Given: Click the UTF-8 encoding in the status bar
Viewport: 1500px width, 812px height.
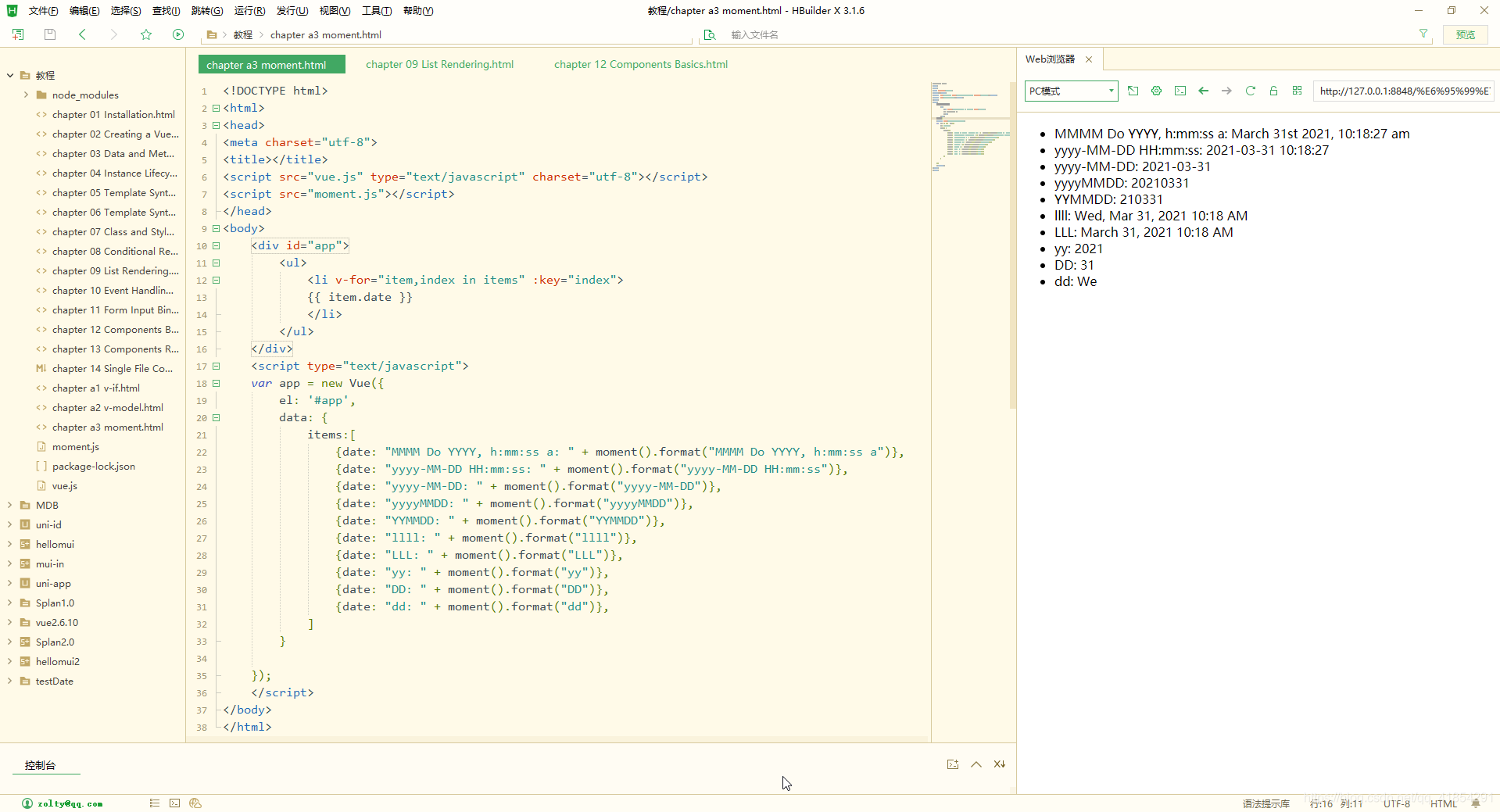Looking at the screenshot, I should [x=1397, y=803].
